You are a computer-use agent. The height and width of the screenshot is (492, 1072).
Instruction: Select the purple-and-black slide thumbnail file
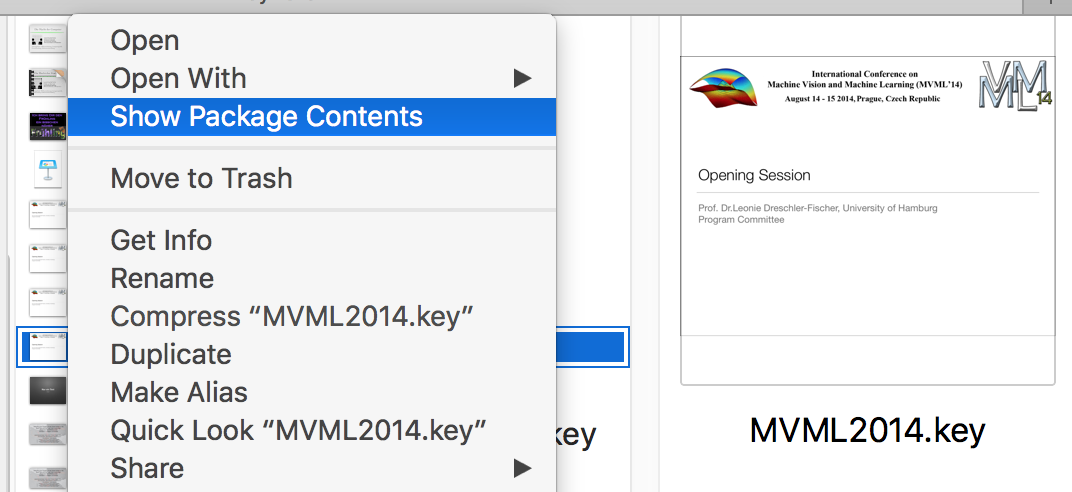coord(47,126)
